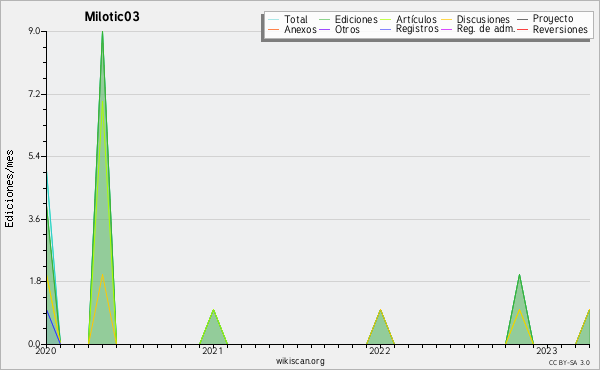Click the wikiscan.org label below the chart
This screenshot has height=370, width=600.
pos(300,361)
